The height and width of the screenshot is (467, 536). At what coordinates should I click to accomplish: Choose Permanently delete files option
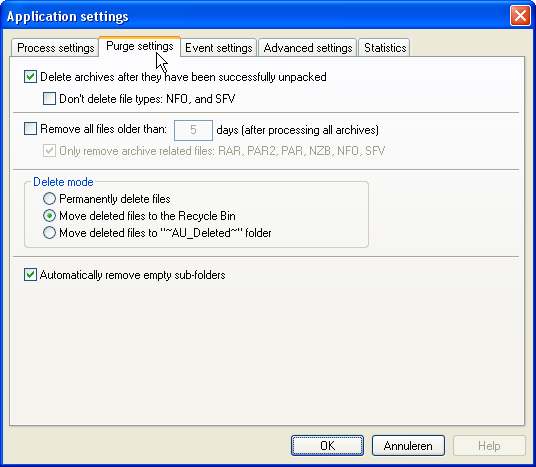point(49,199)
